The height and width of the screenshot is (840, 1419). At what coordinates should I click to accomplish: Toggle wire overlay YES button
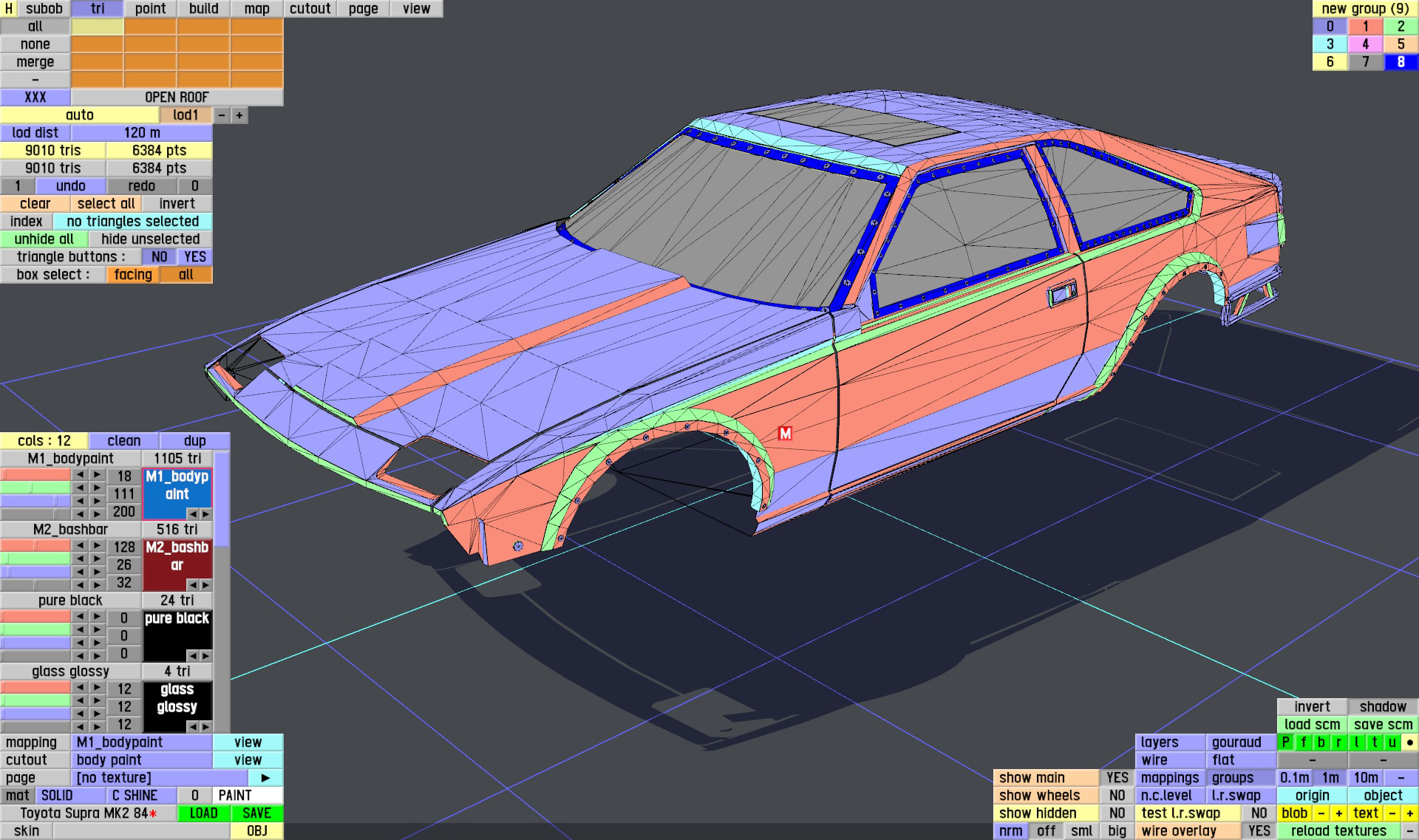[1259, 831]
